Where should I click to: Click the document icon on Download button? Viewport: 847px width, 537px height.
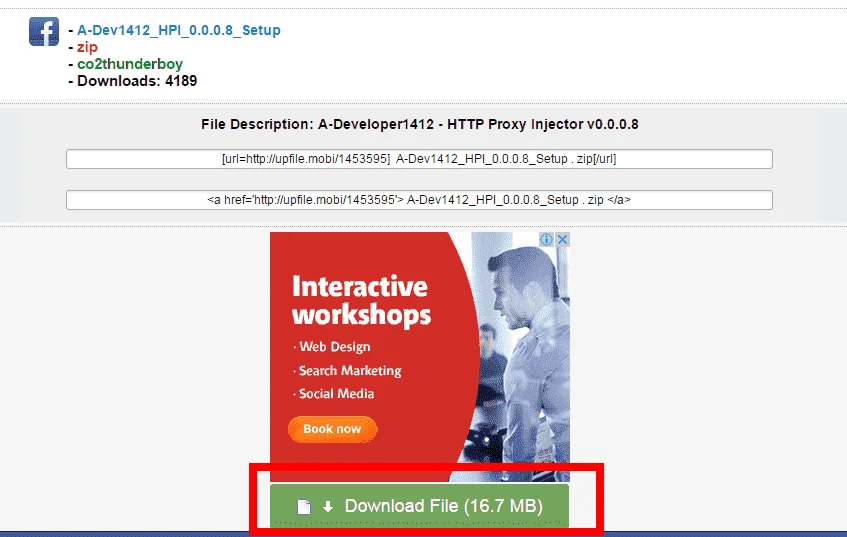coord(304,507)
